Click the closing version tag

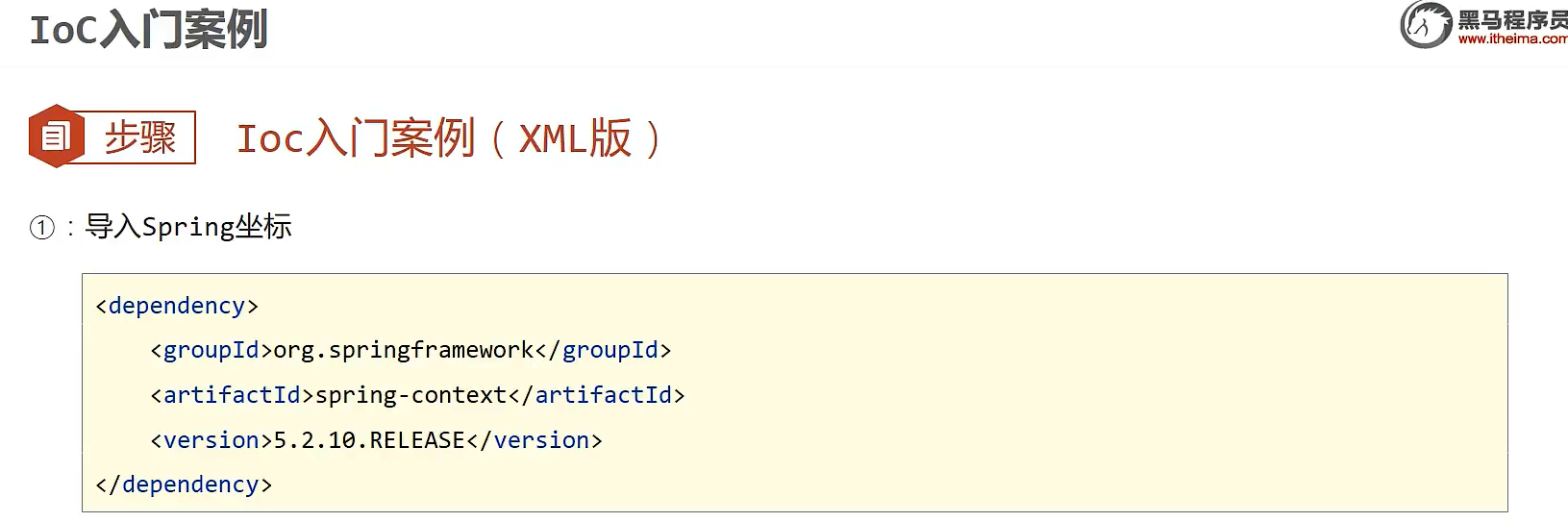(535, 440)
